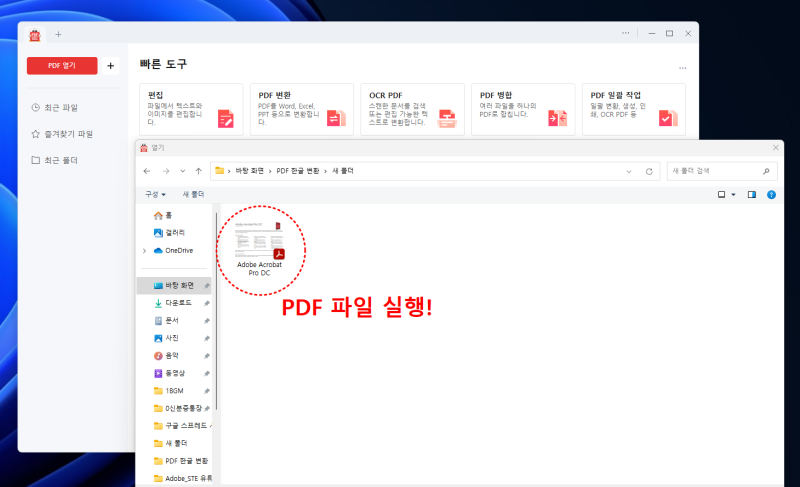This screenshot has height=487, width=800.
Task: Select 바탕 화면 in the navigation pane
Action: click(174, 286)
